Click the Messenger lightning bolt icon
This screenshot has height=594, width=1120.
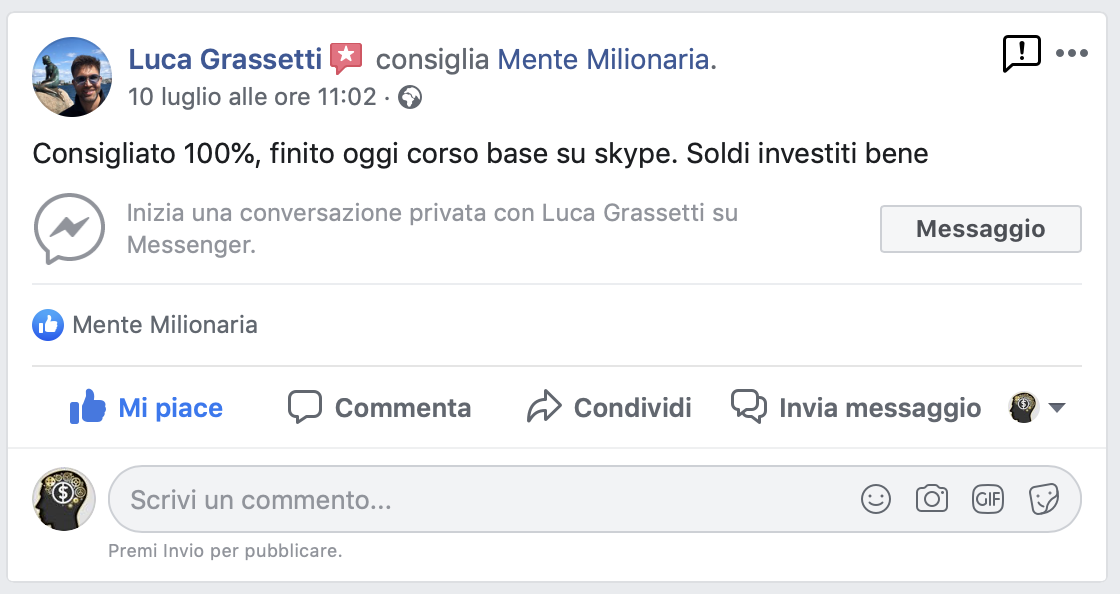click(x=69, y=228)
